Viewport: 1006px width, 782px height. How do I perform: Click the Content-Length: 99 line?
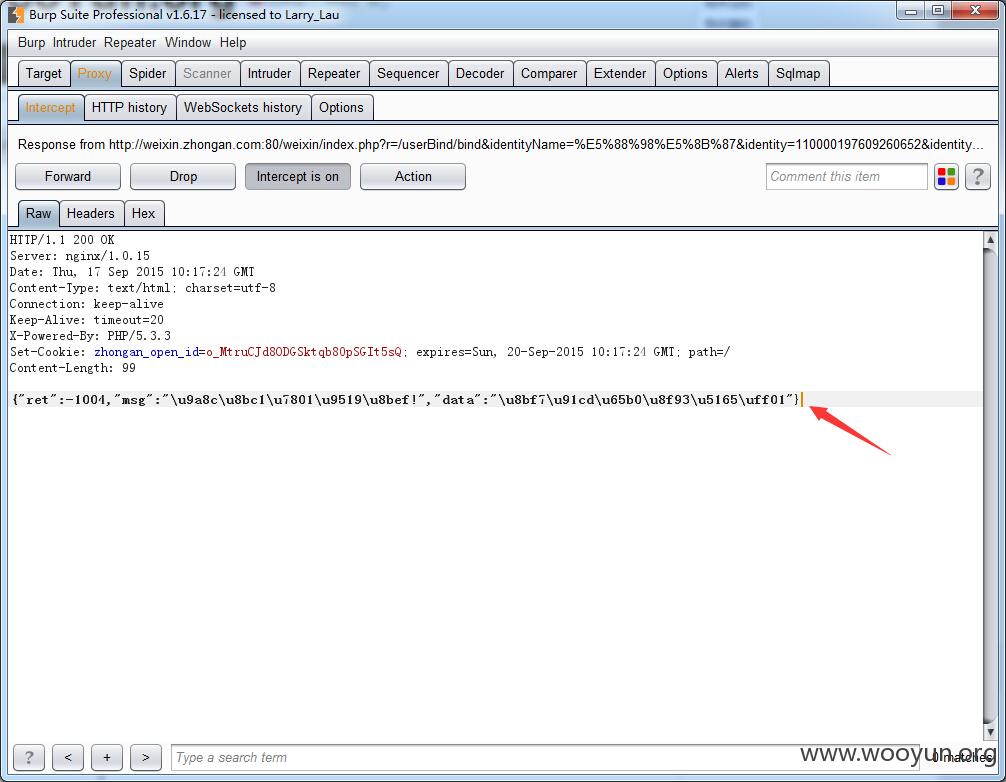(x=72, y=368)
